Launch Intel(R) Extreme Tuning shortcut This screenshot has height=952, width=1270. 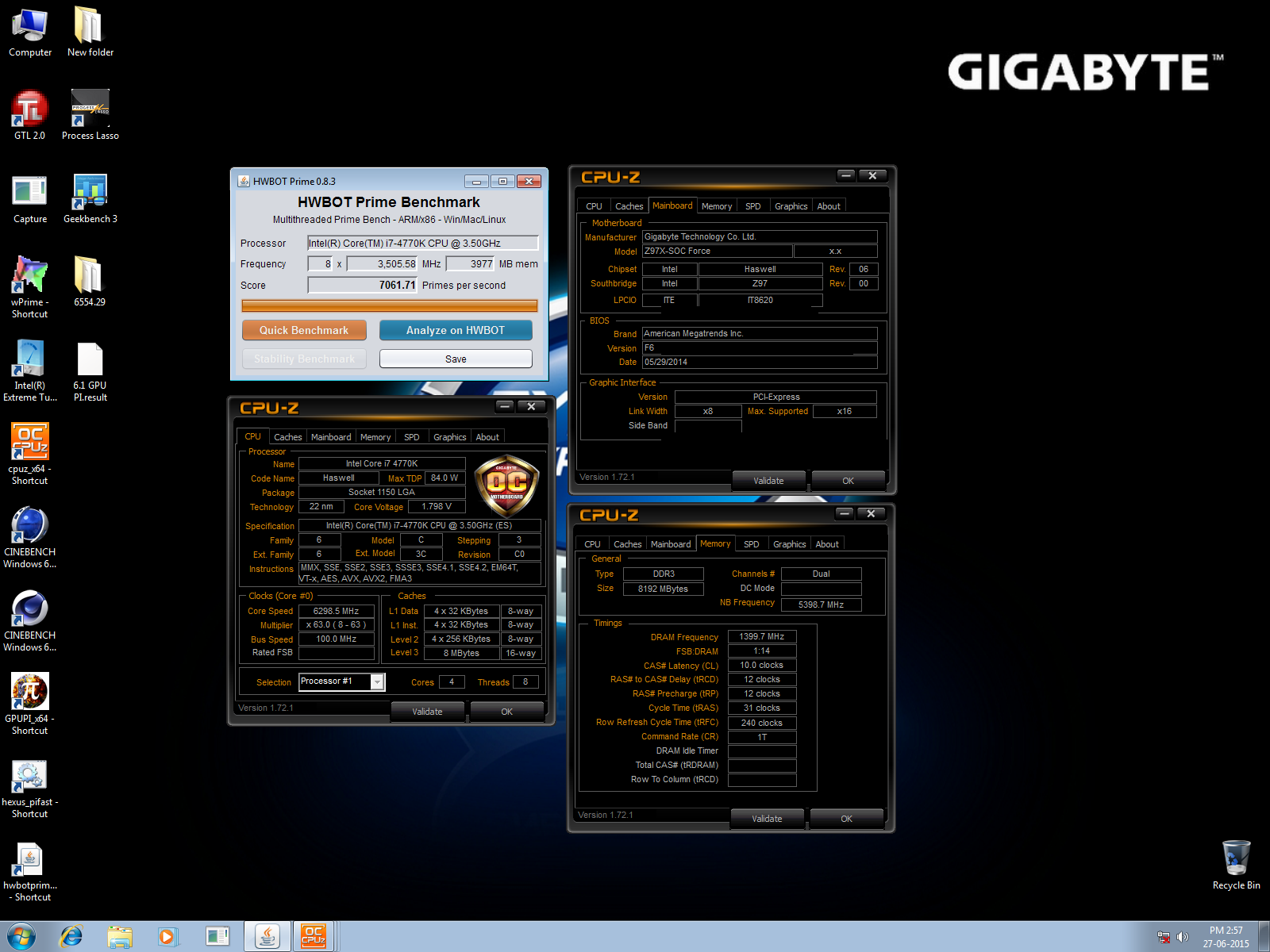pos(30,370)
